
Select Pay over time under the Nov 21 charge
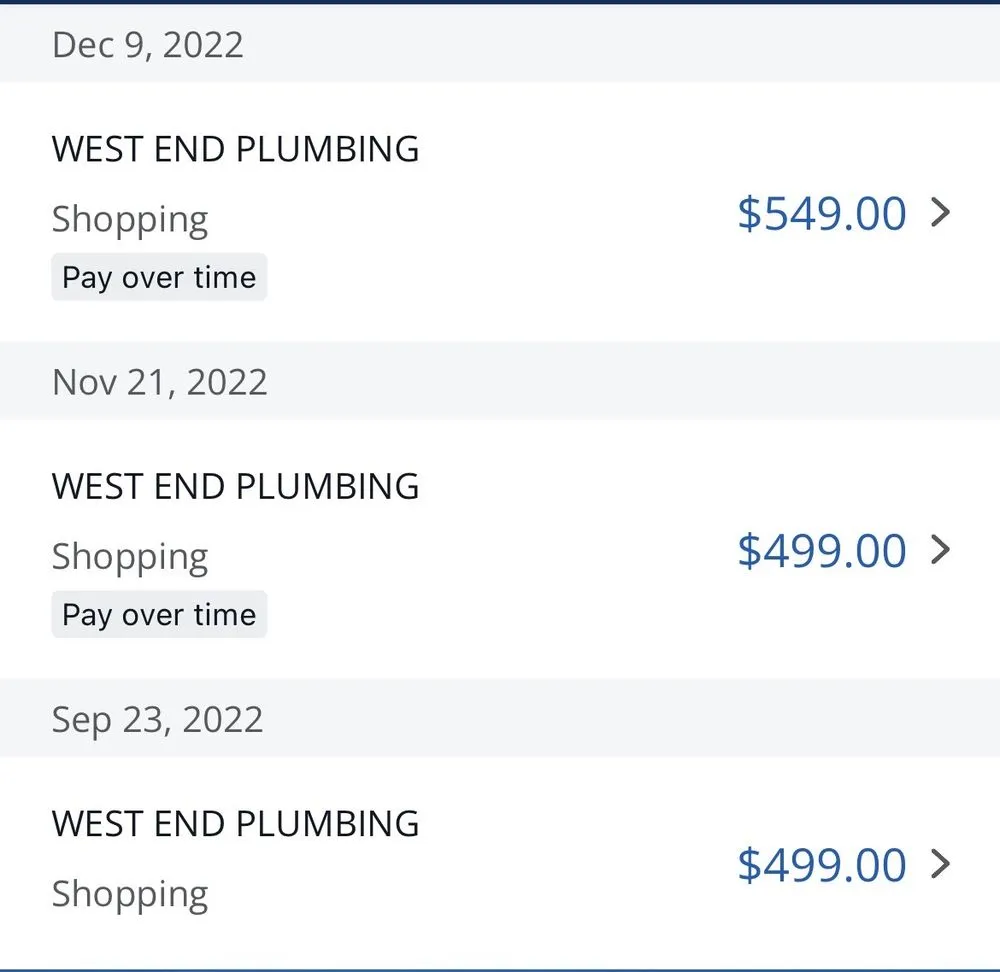tap(159, 614)
